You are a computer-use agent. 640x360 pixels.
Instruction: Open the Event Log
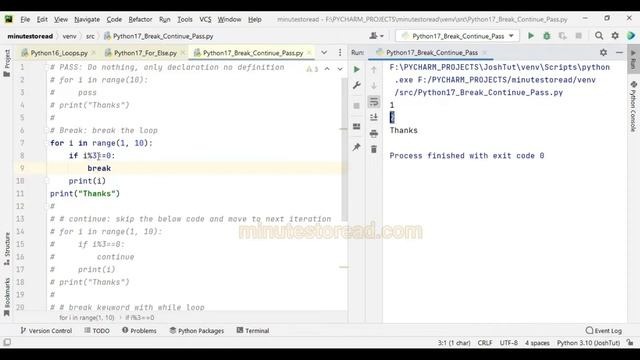pyautogui.click(x=604, y=331)
